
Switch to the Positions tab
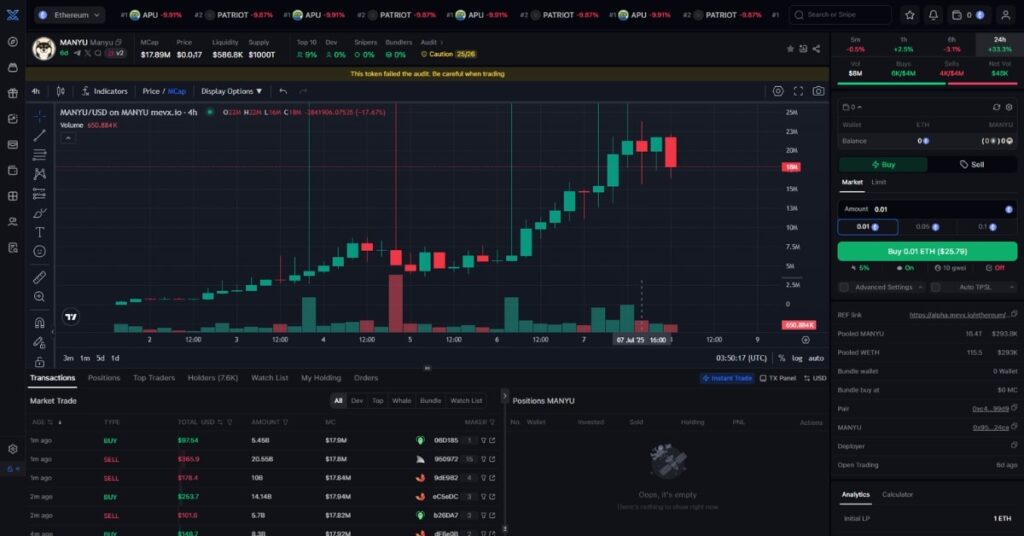(x=104, y=378)
